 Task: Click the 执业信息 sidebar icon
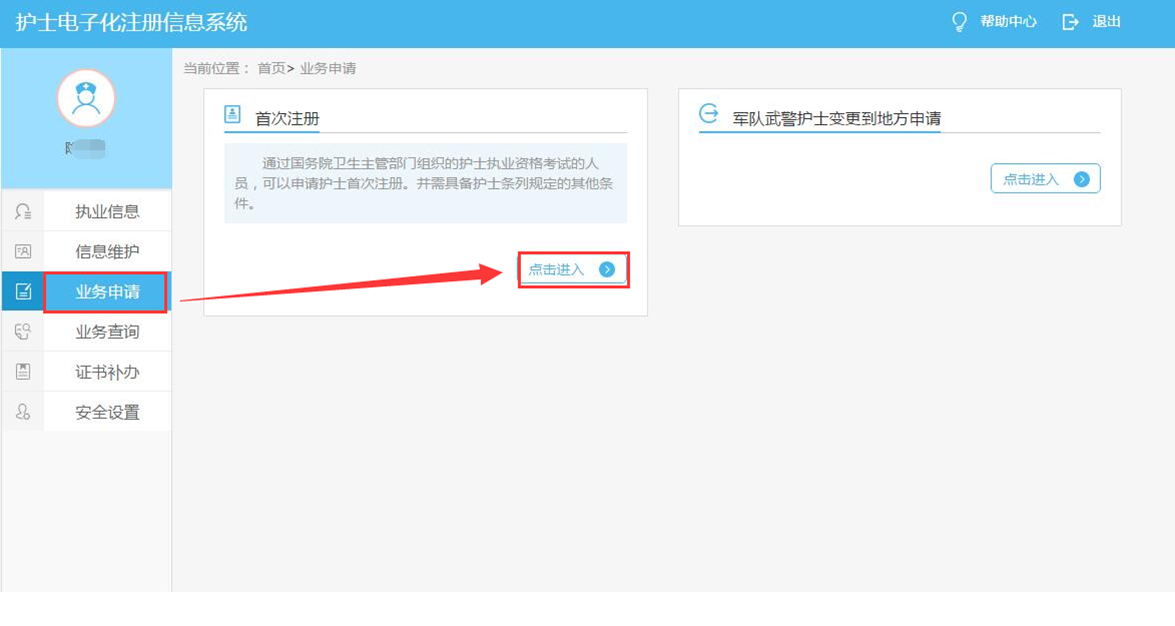23,212
